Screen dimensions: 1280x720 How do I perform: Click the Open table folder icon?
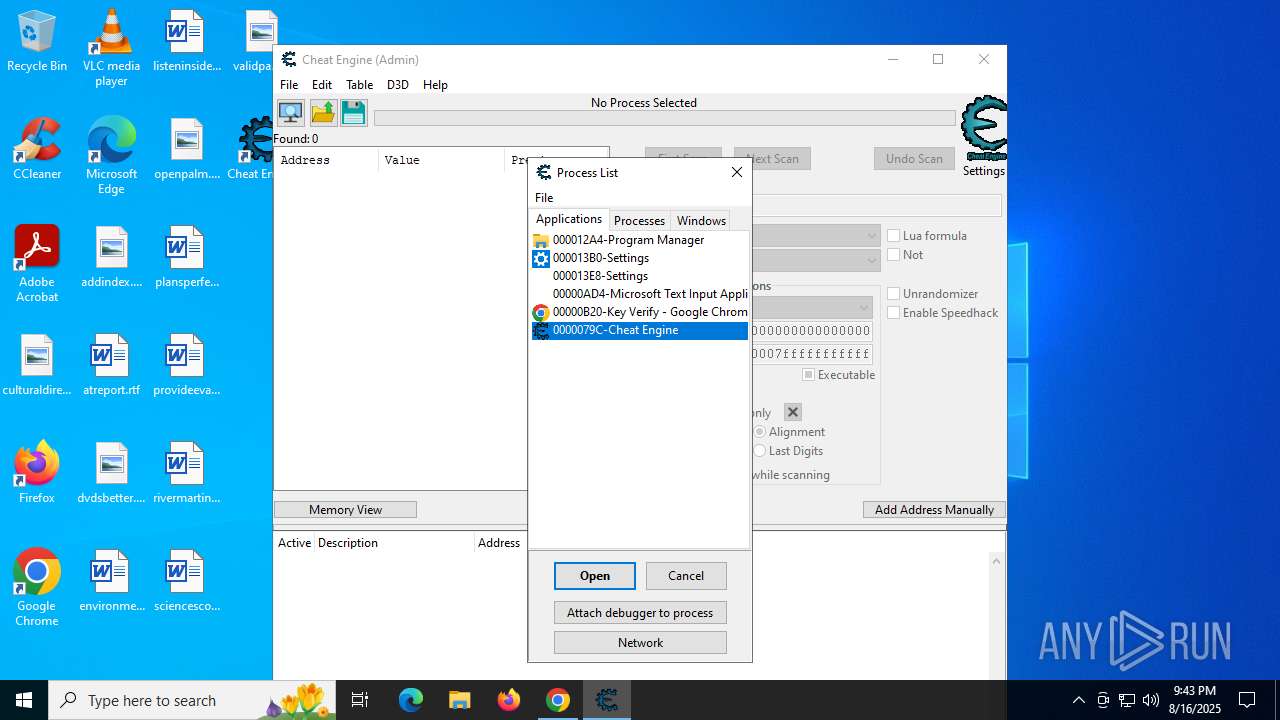(x=323, y=112)
